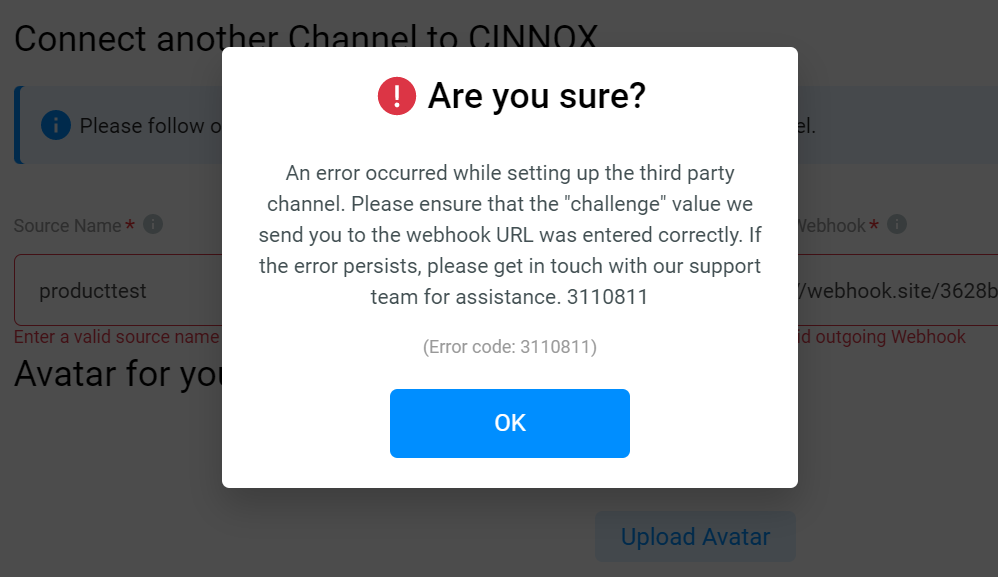Image resolution: width=998 pixels, height=577 pixels.
Task: Click the red exclamation warning icon
Action: coord(397,96)
